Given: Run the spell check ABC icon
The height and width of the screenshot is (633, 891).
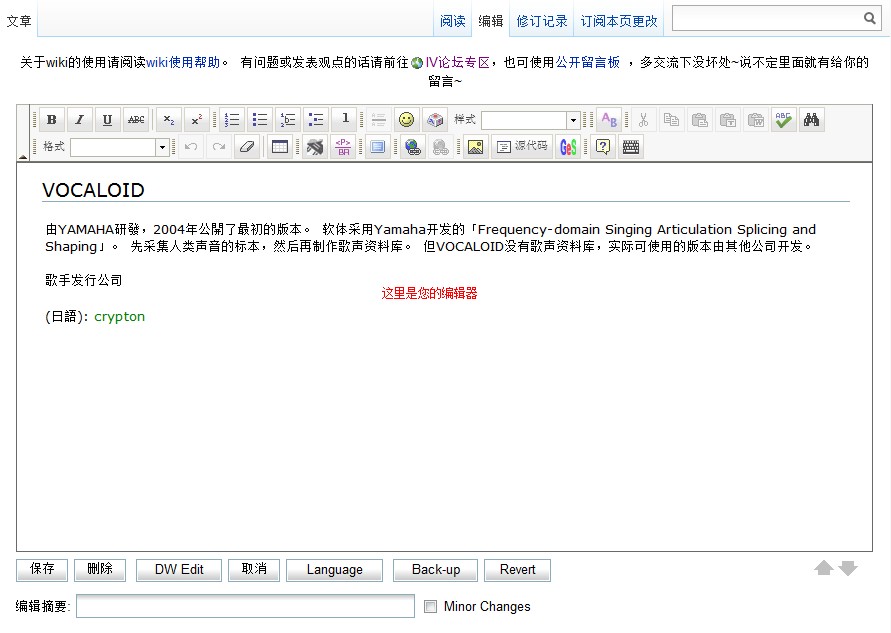Looking at the screenshot, I should pyautogui.click(x=783, y=119).
